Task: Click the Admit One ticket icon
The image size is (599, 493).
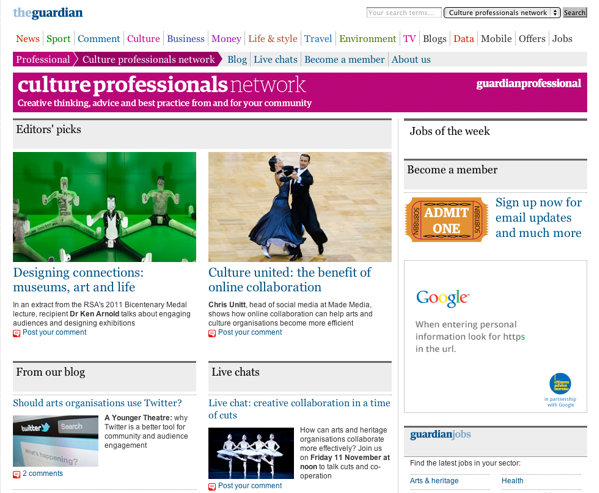Action: pos(447,220)
